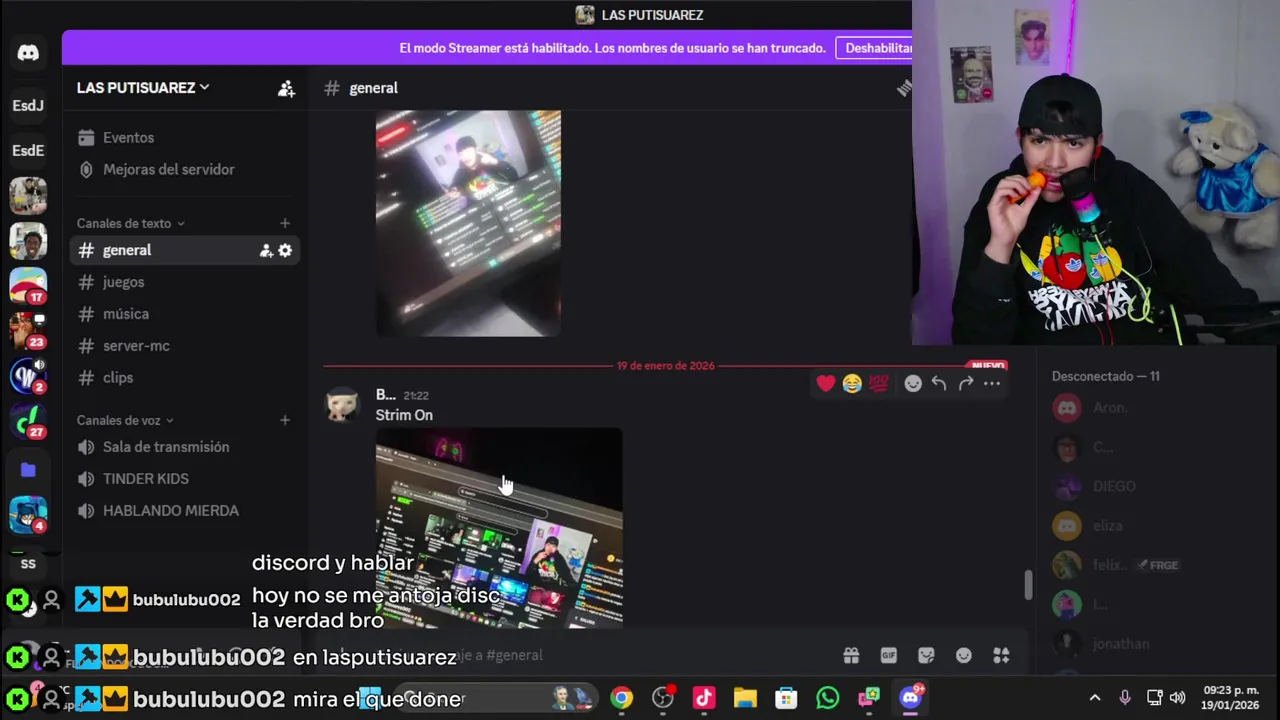Add a new voice channel

tap(285, 420)
